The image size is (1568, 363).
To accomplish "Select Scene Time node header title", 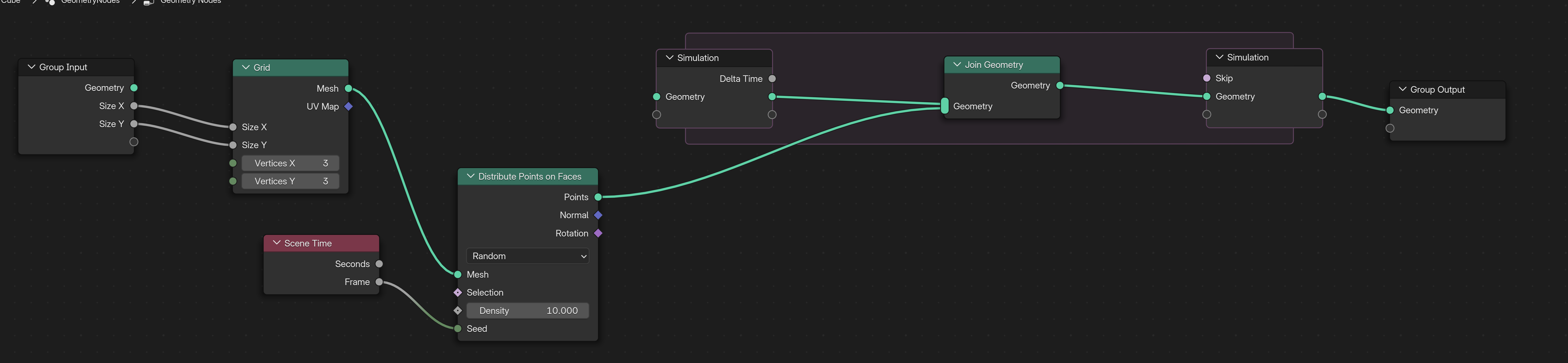I will [308, 243].
